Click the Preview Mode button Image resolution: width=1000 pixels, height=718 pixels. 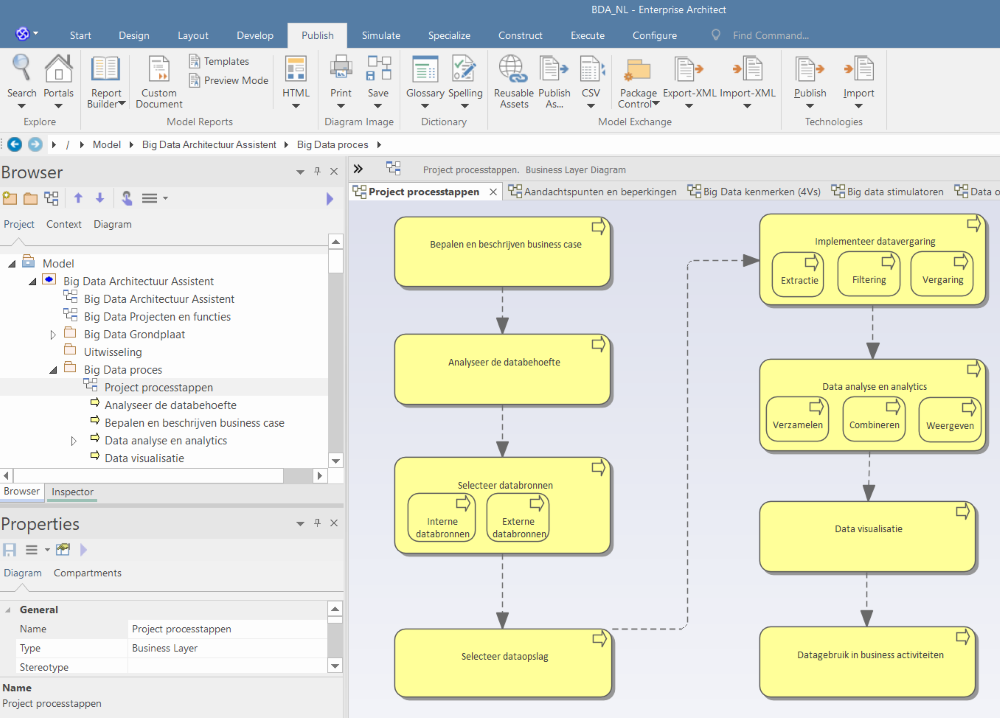[x=236, y=81]
